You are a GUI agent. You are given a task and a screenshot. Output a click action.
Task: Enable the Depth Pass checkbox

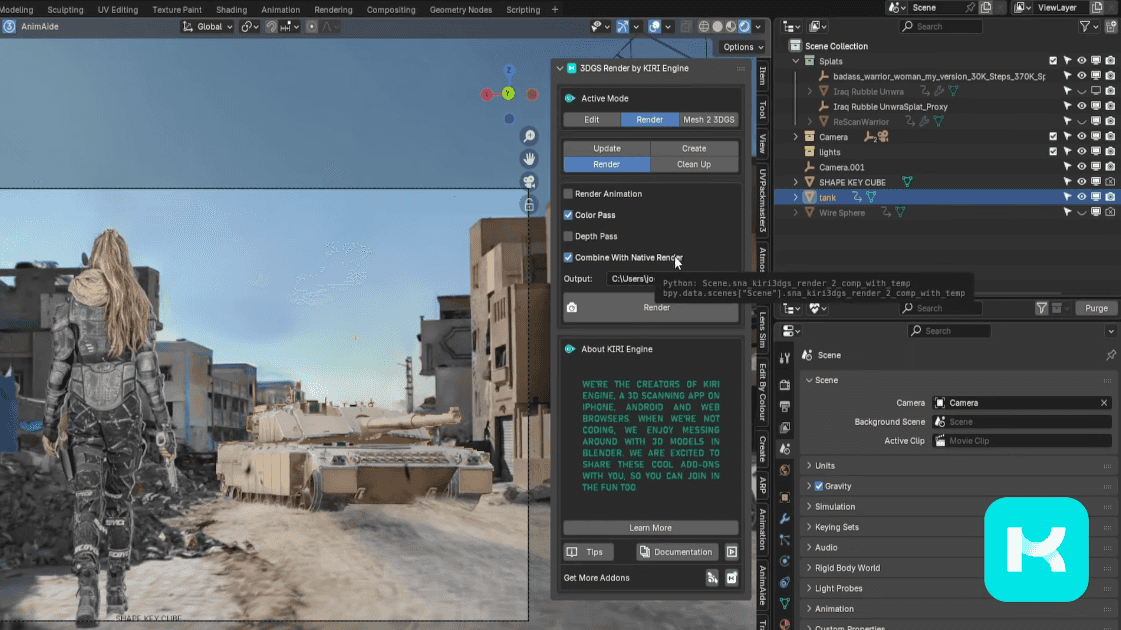568,236
